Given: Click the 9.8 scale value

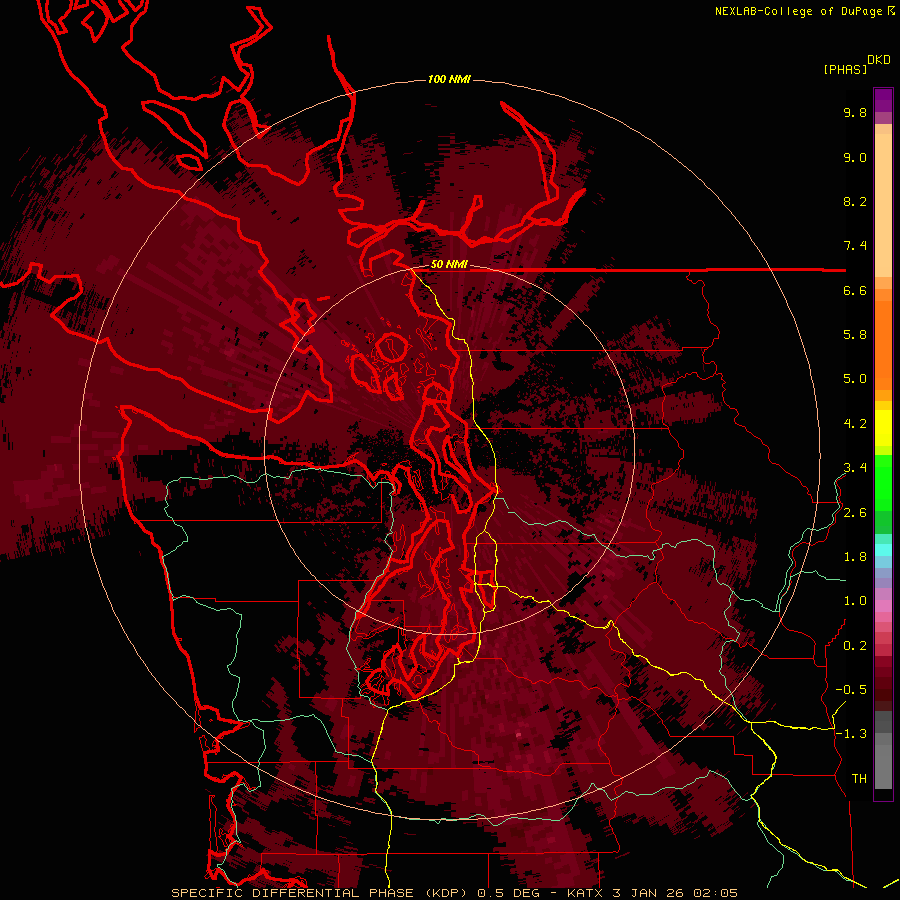Looking at the screenshot, I should [x=855, y=112].
